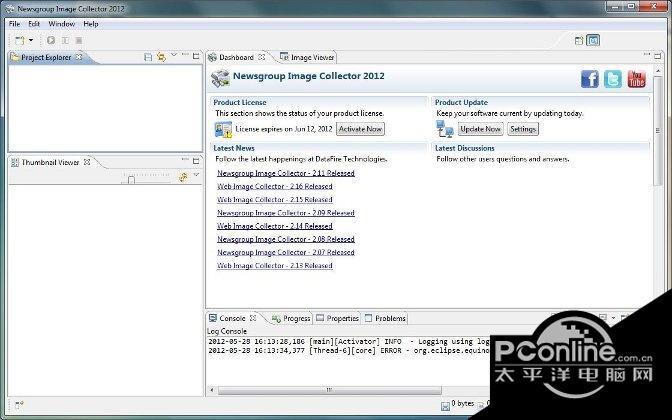Collapse all items in Project Explorer
672x420 pixels.
(x=148, y=57)
